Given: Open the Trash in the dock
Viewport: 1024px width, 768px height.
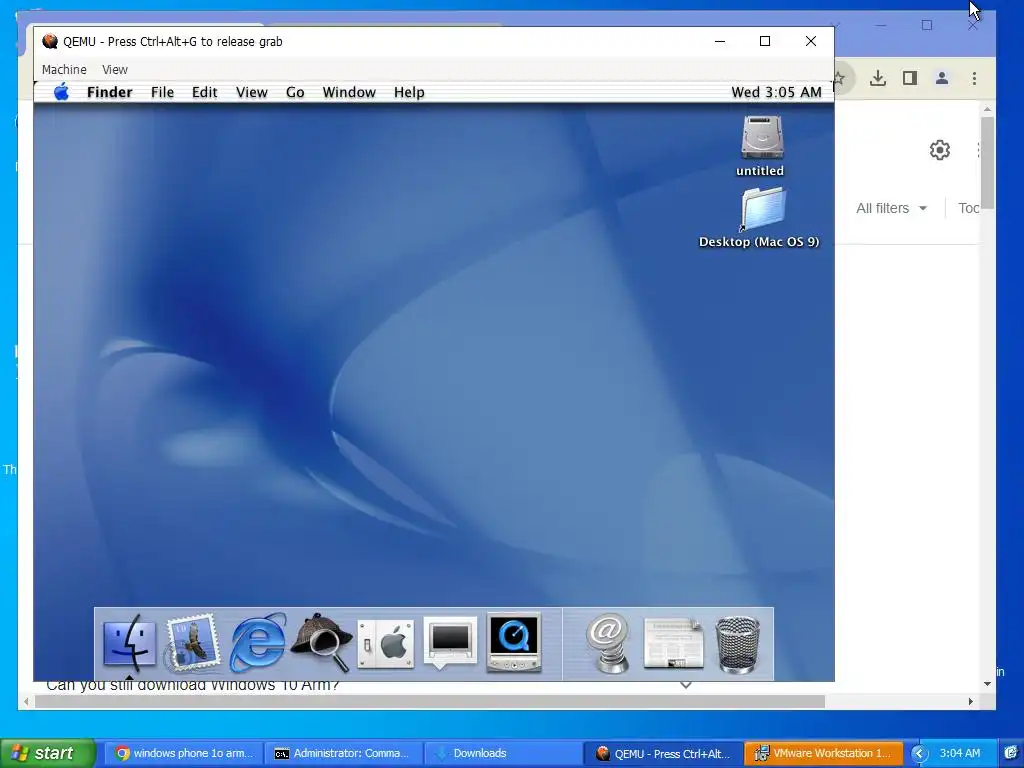Looking at the screenshot, I should [738, 644].
